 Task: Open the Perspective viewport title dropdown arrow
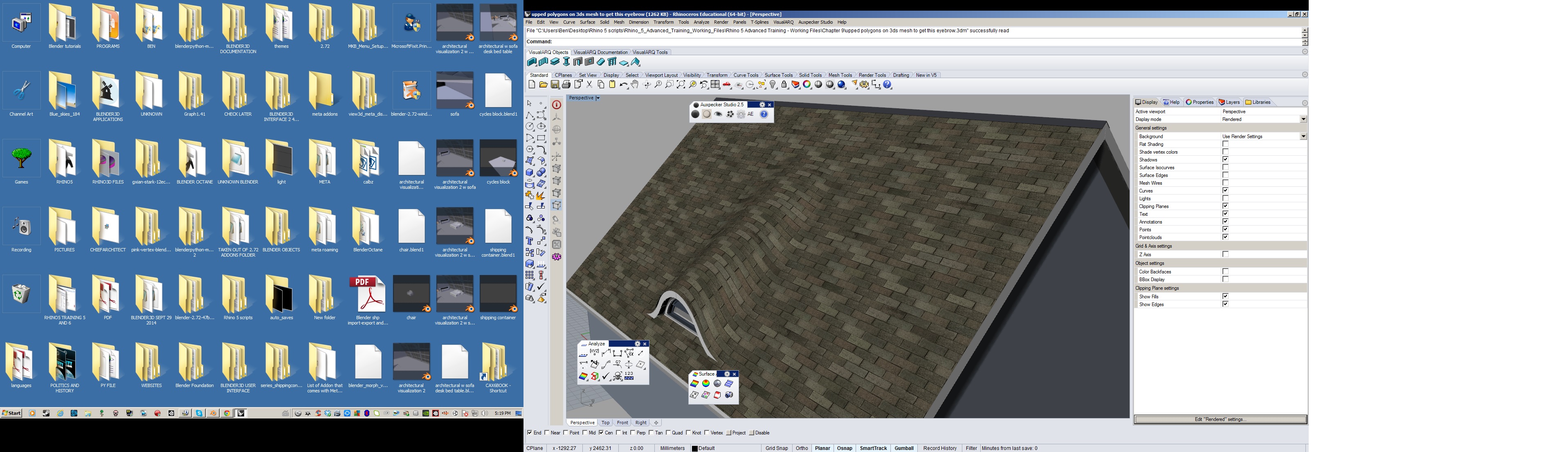pyautogui.click(x=598, y=98)
